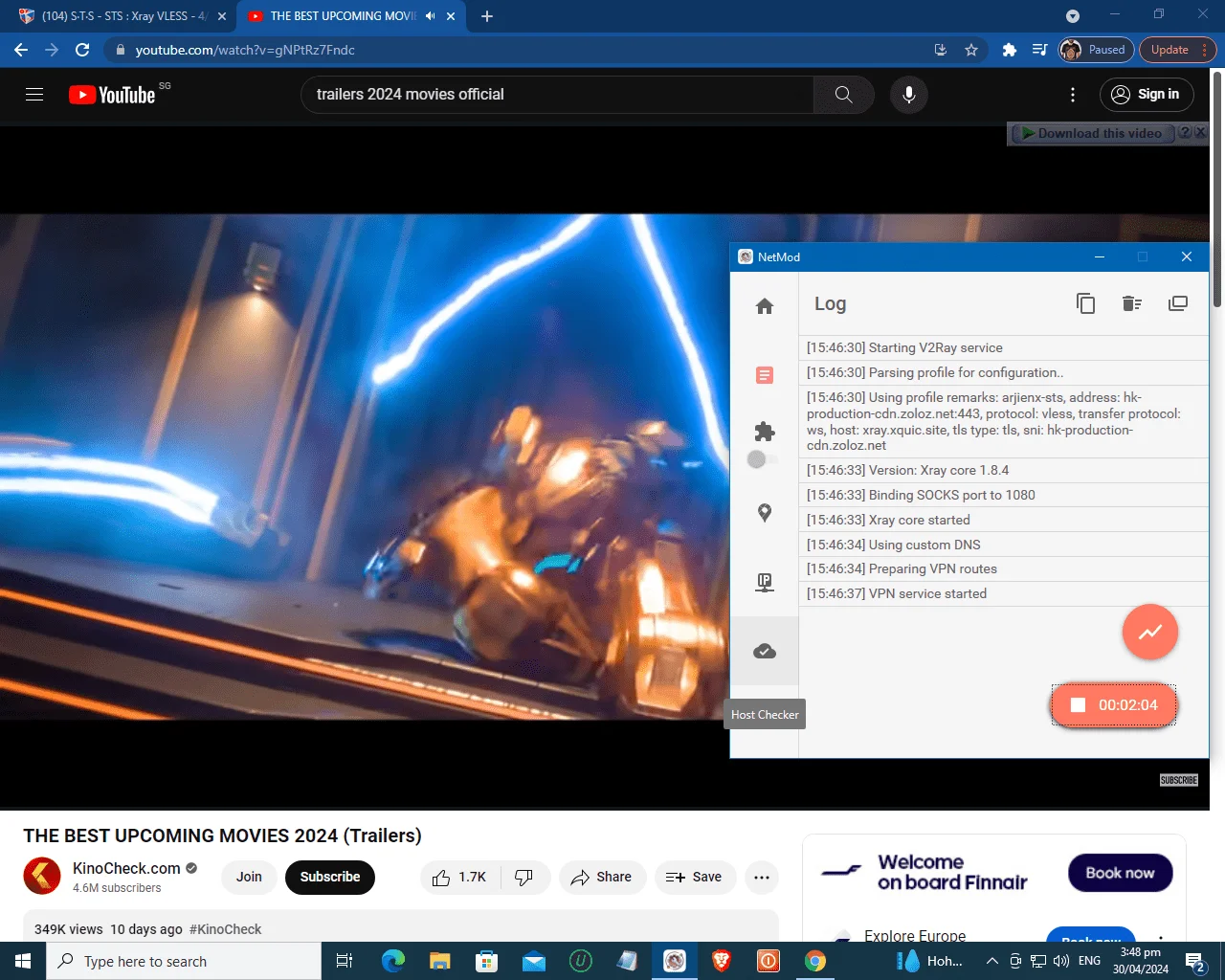
Task: Stop the VPN via the 00:02:04 button
Action: coord(1114,705)
